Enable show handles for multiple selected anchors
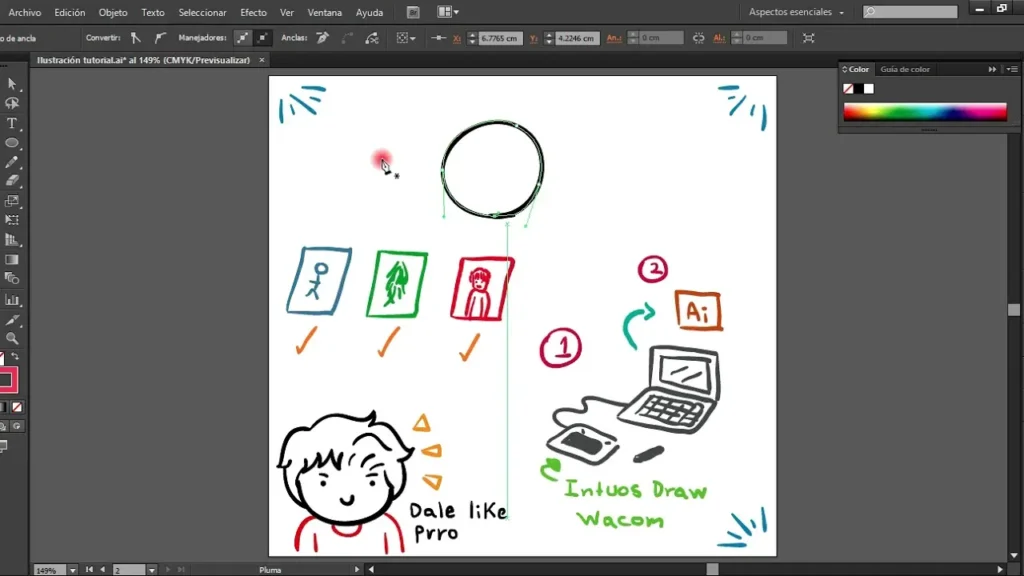The image size is (1024, 576). (242, 38)
